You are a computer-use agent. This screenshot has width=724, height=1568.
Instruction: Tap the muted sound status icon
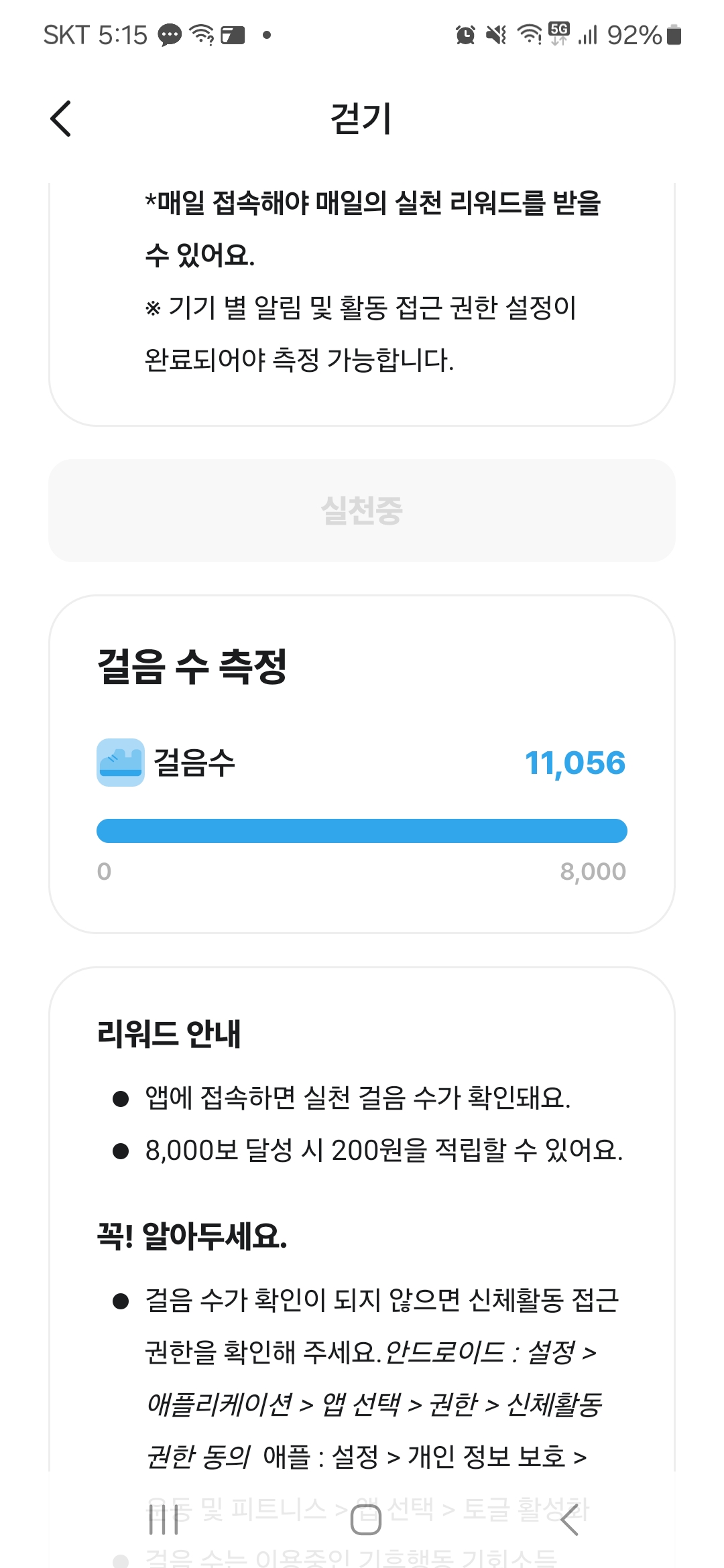pos(497,35)
